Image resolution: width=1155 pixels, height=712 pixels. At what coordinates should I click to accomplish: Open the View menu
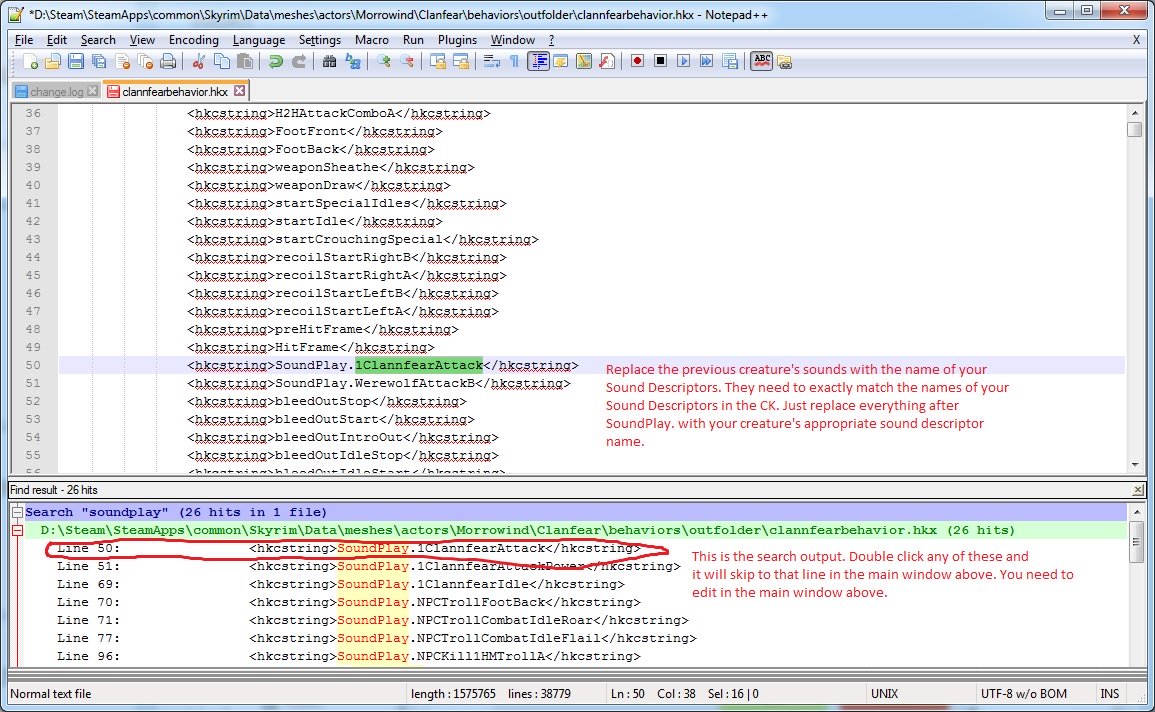pyautogui.click(x=142, y=40)
